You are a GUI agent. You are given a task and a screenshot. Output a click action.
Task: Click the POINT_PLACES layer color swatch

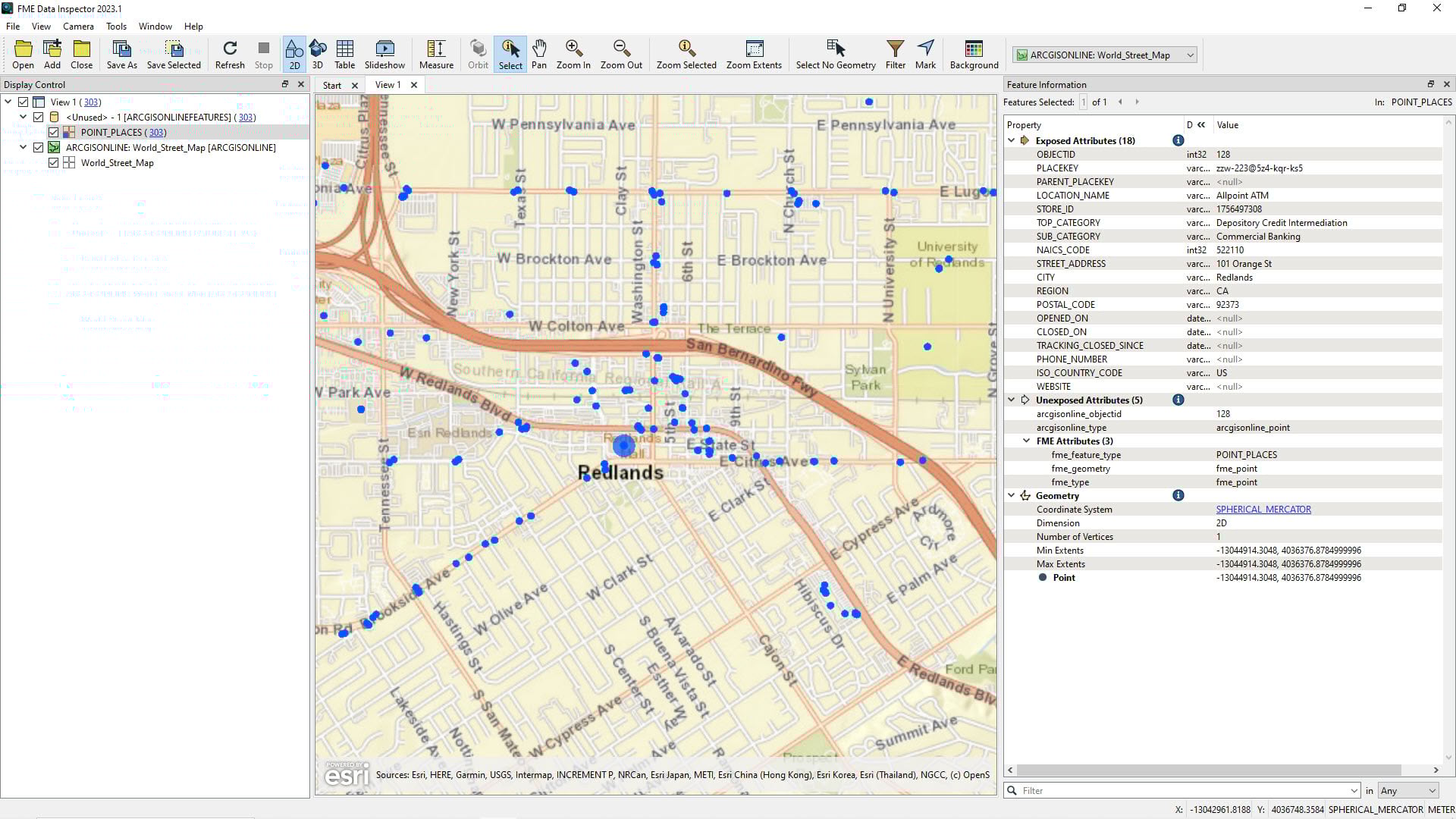pos(69,132)
